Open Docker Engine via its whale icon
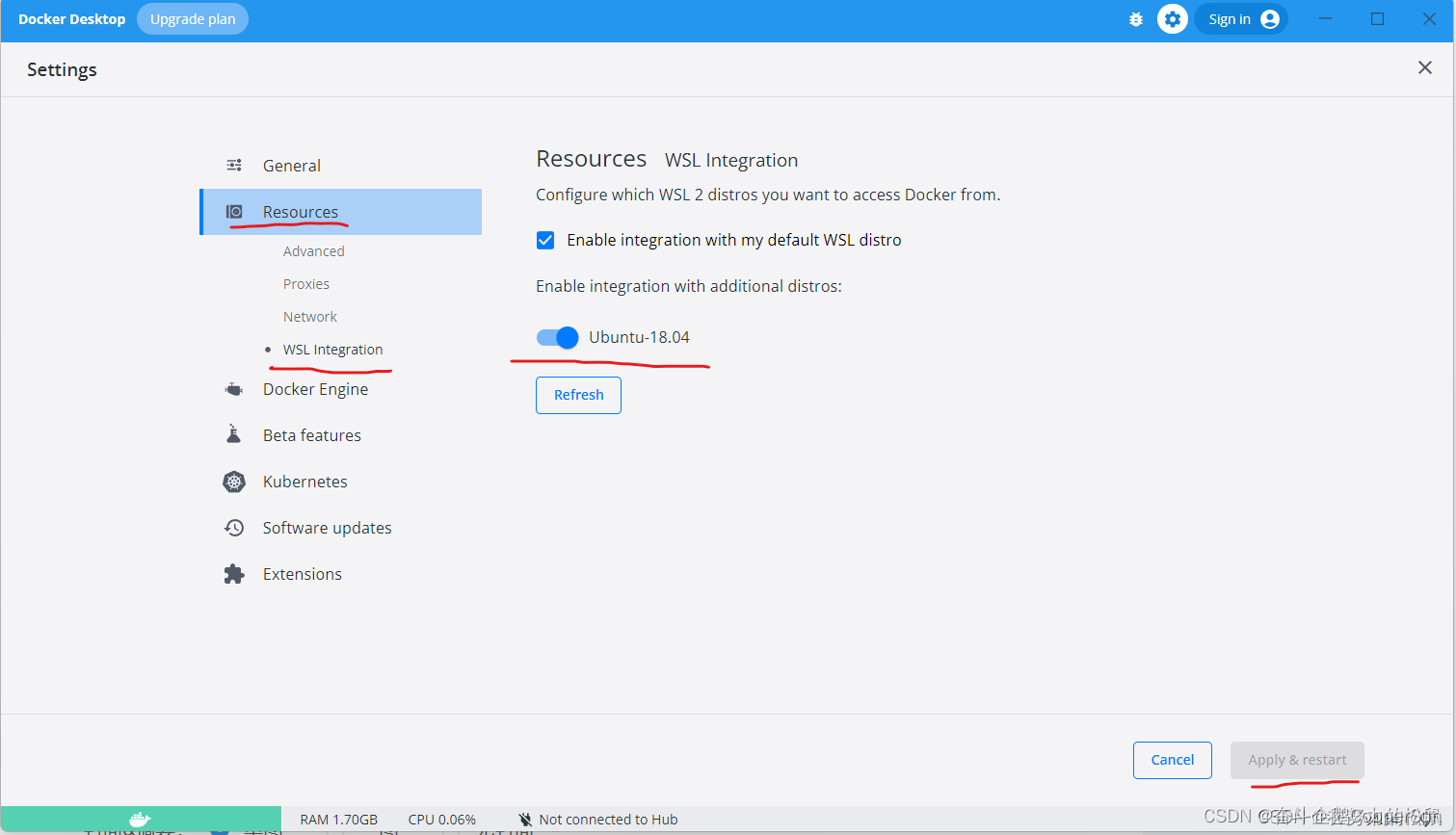1456x835 pixels. pyautogui.click(x=233, y=388)
